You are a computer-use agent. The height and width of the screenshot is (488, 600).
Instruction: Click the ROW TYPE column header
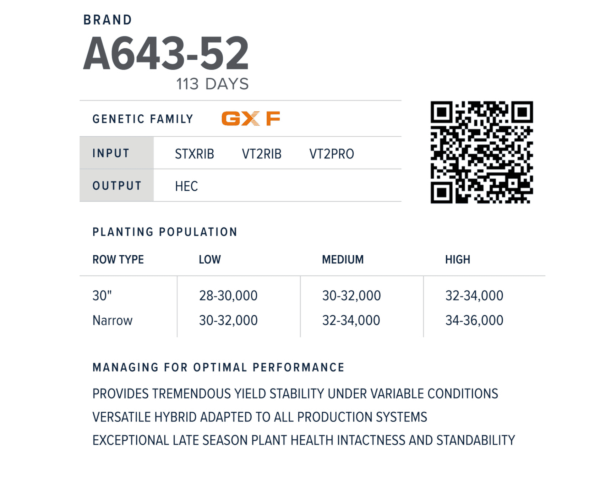[x=118, y=260]
